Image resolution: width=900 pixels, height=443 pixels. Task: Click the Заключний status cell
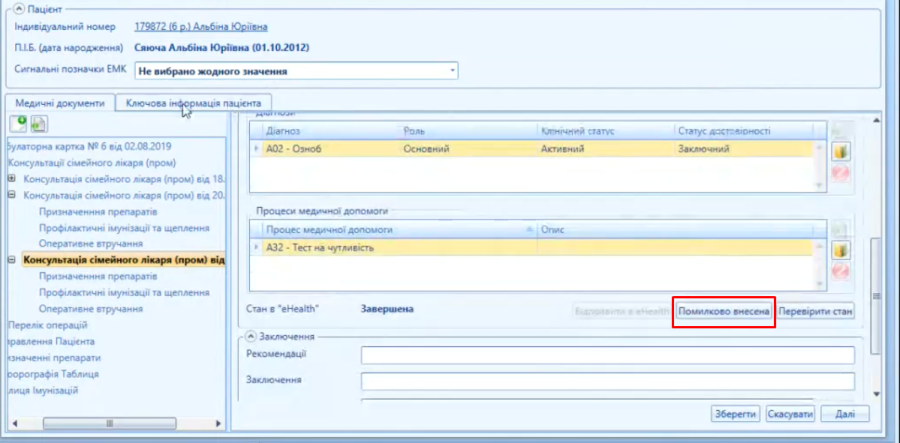pos(743,149)
